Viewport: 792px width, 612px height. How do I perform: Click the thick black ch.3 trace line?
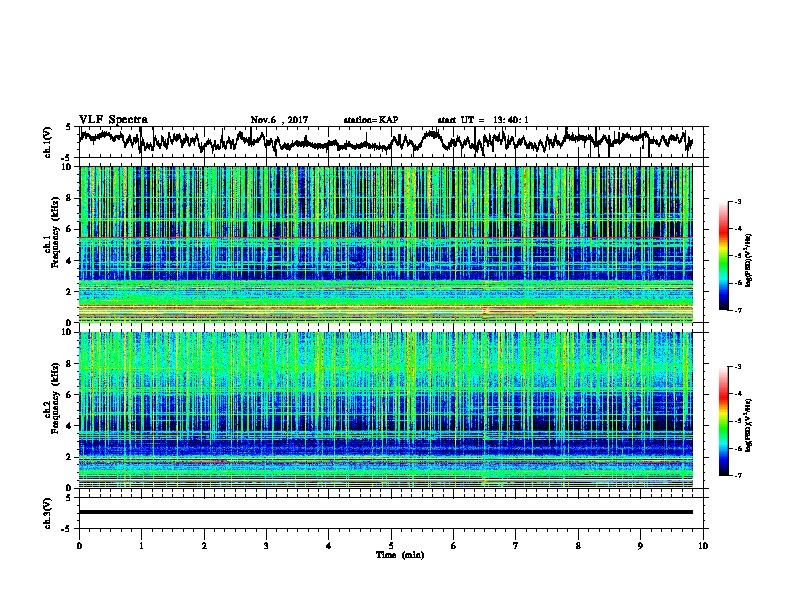tap(386, 512)
